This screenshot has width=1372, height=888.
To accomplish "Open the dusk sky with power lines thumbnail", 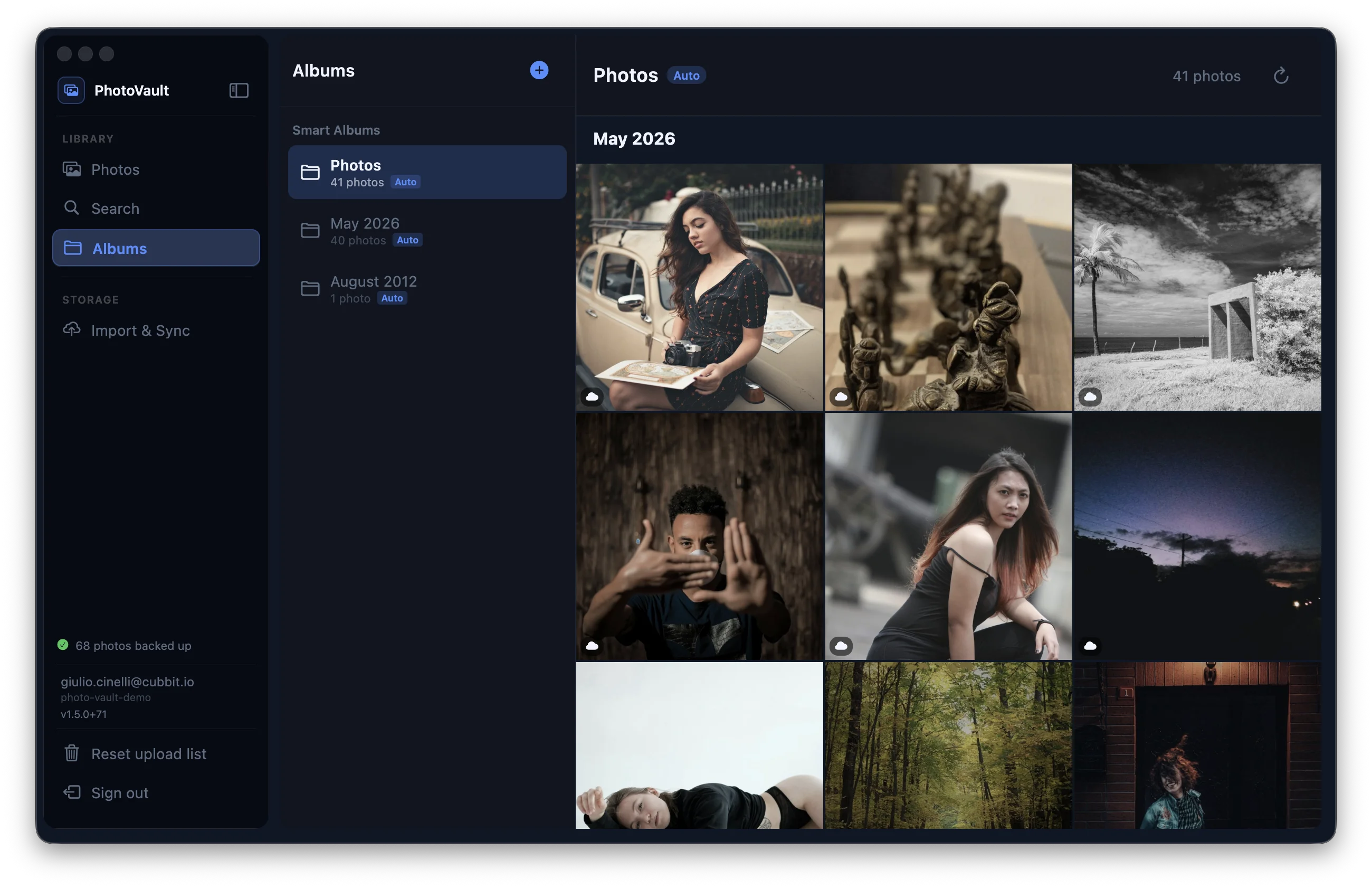I will pyautogui.click(x=1197, y=536).
